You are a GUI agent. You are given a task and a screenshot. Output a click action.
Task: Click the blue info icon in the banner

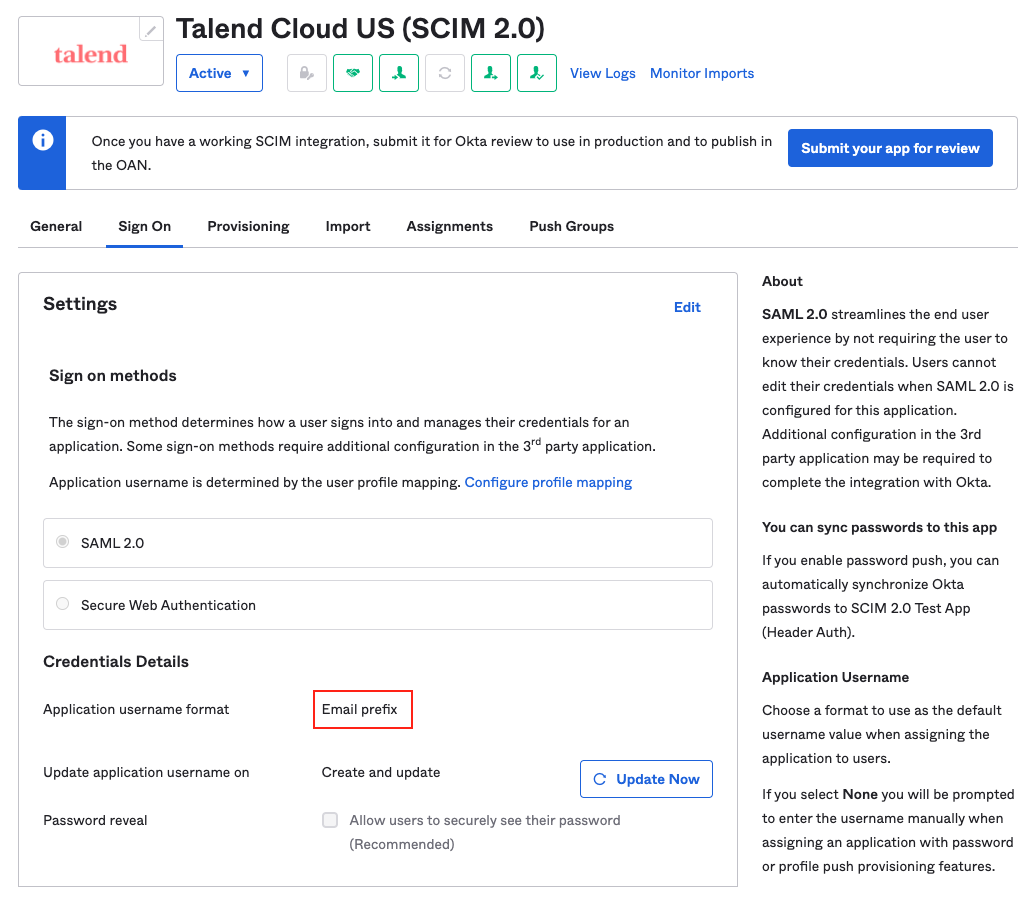pos(42,141)
